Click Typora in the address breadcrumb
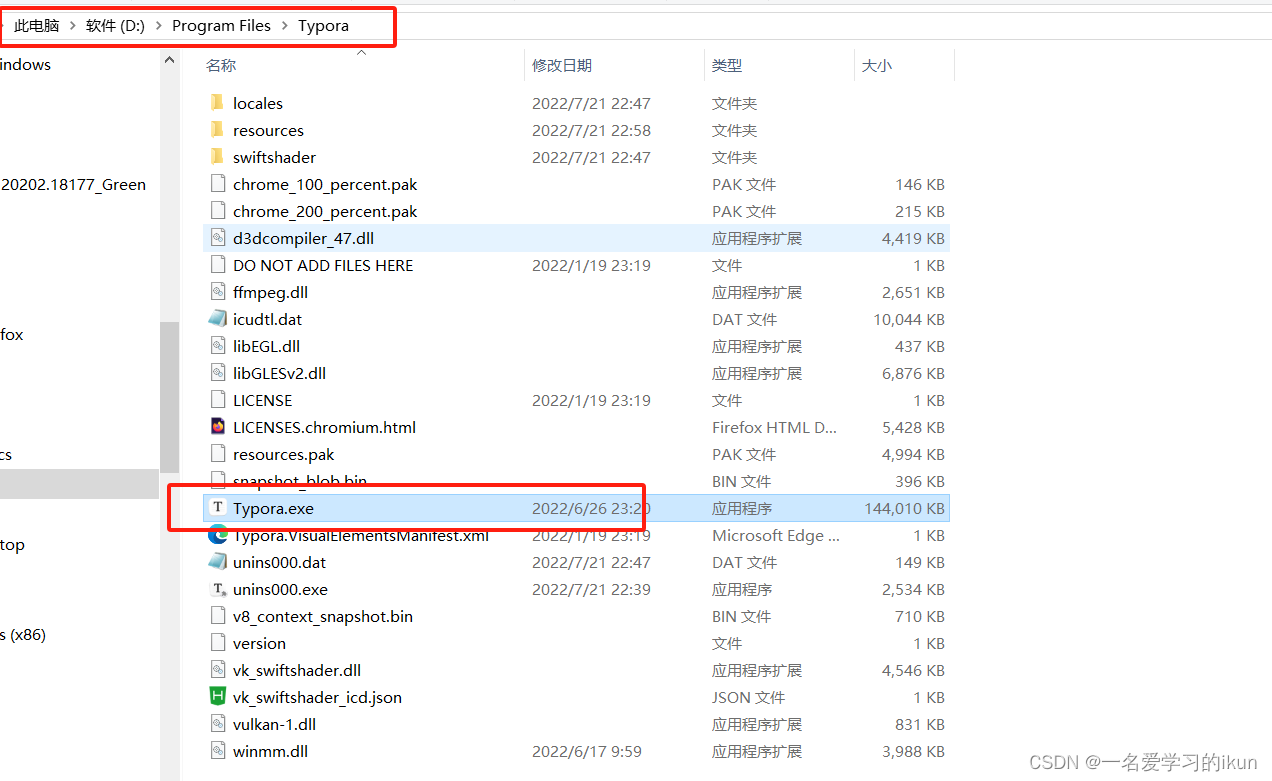Screen dimensions: 1272x781 pos(323,26)
